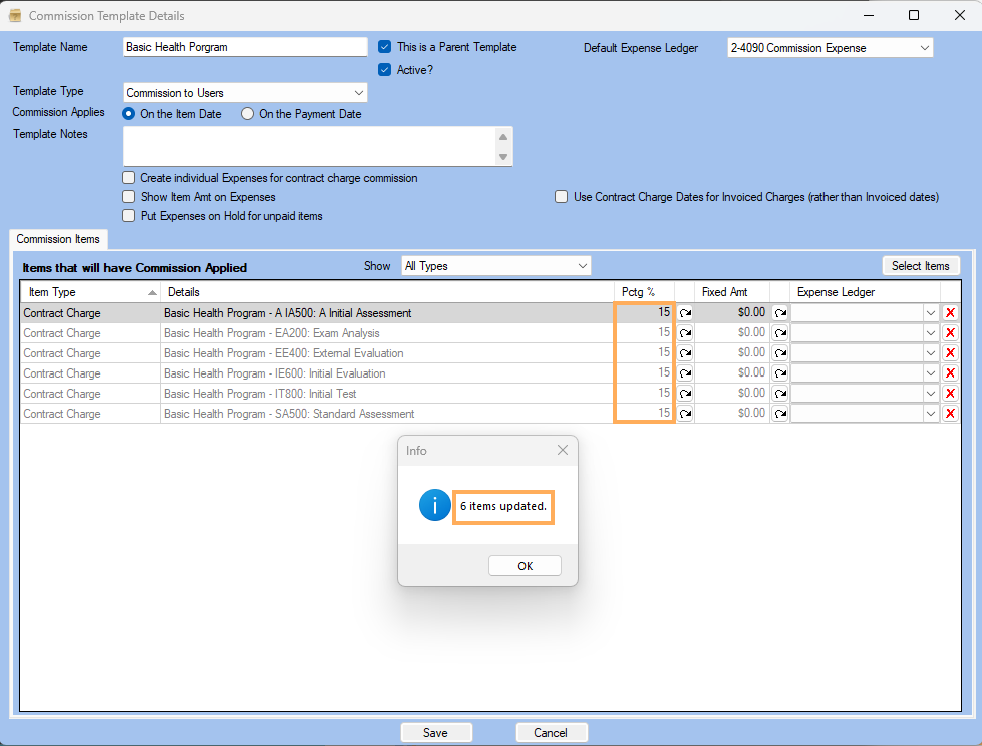Click the red X delete icon for IA500 row

(950, 313)
